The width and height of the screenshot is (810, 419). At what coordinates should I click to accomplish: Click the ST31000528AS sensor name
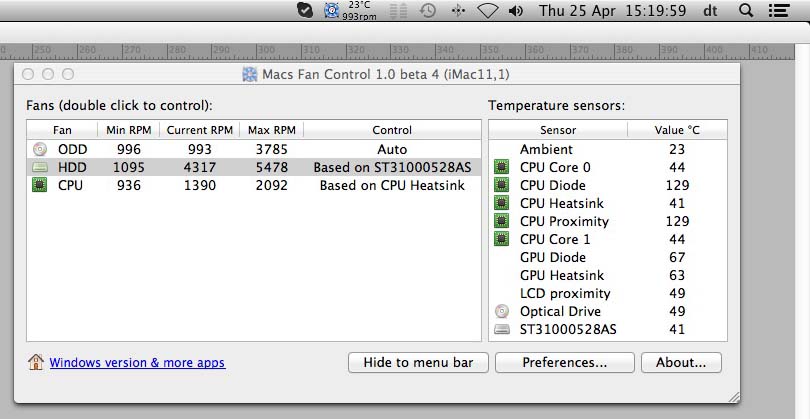coord(568,329)
